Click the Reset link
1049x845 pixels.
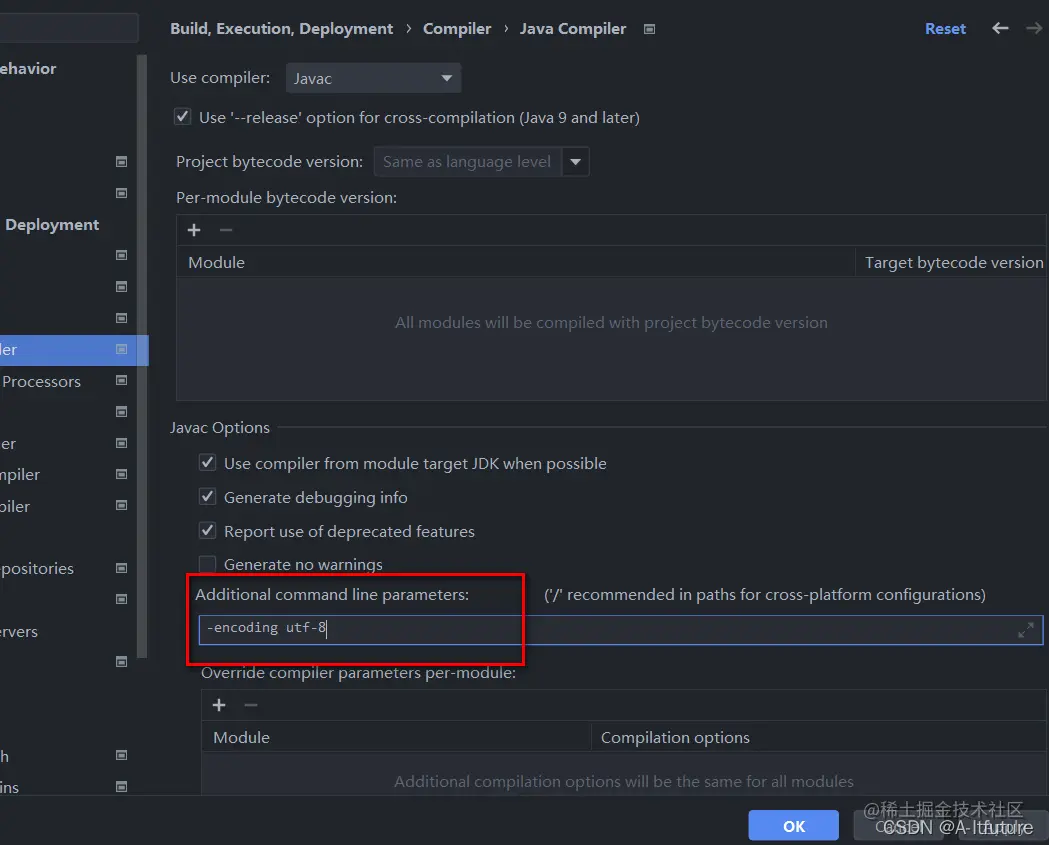[x=945, y=29]
